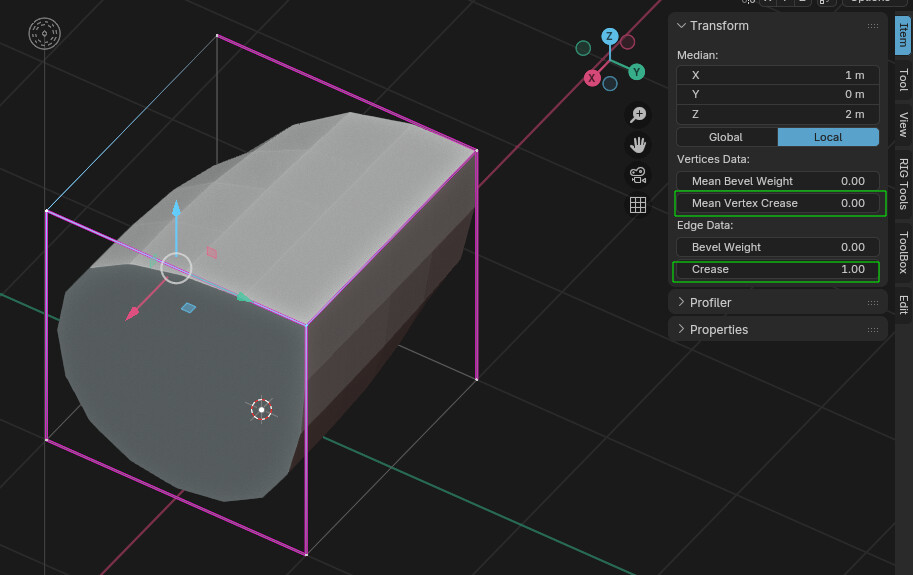Click the hand pan view icon
This screenshot has width=913, height=575.
pos(638,145)
